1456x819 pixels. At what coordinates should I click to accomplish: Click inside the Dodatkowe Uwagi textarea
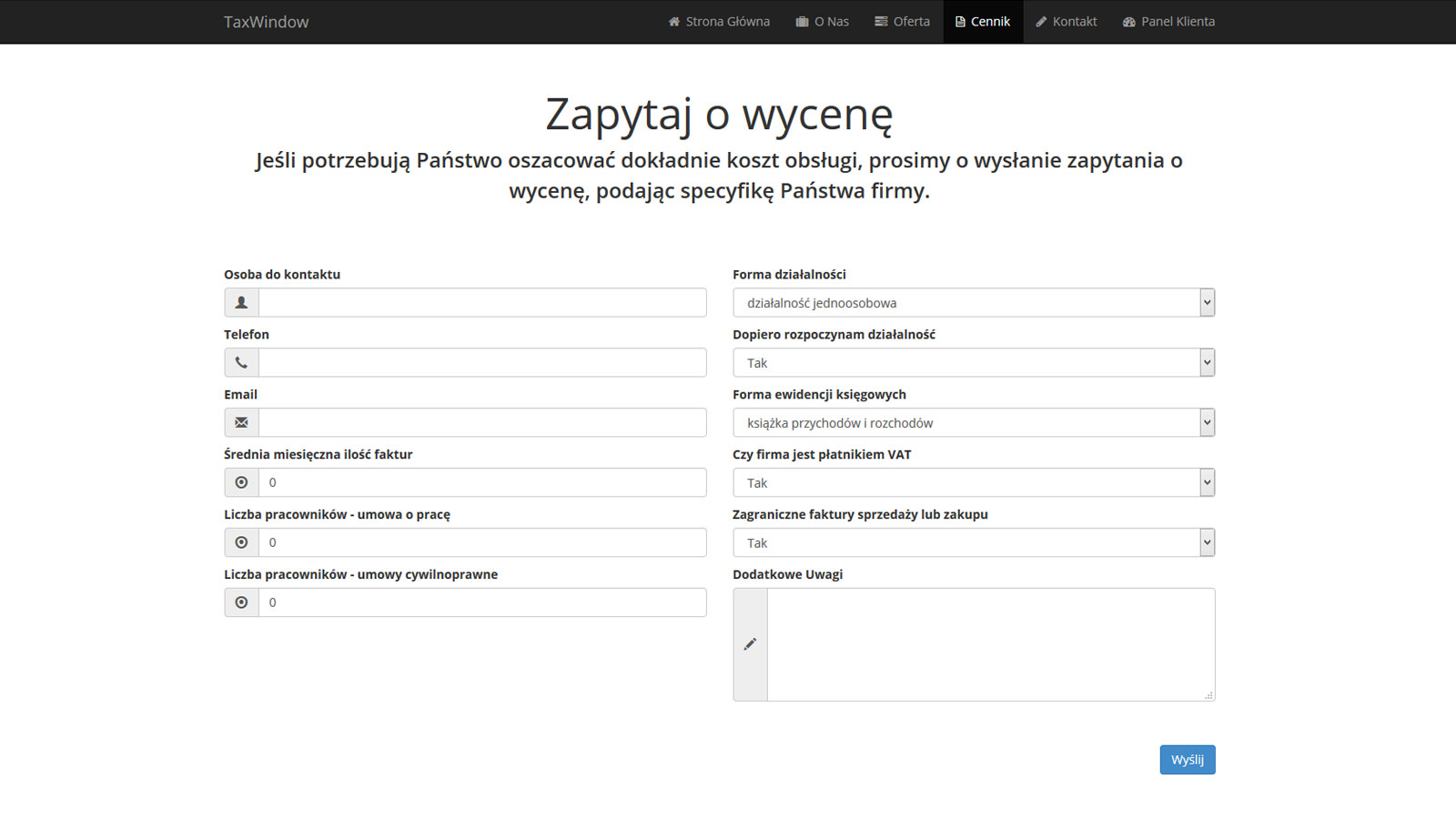point(991,644)
